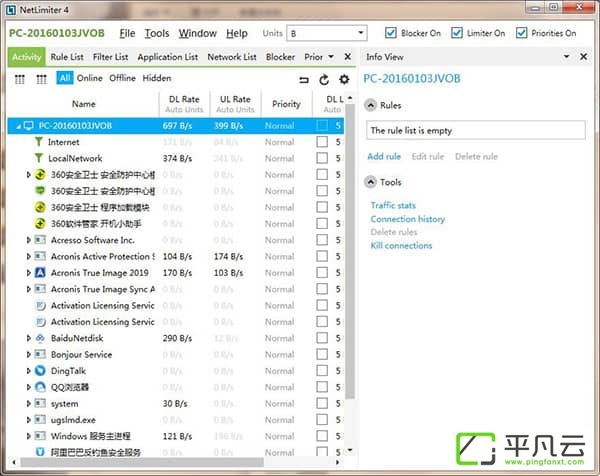Check the DL limit box for BaiduNetdisk row
Viewport: 600px width, 476px height.
(322, 338)
